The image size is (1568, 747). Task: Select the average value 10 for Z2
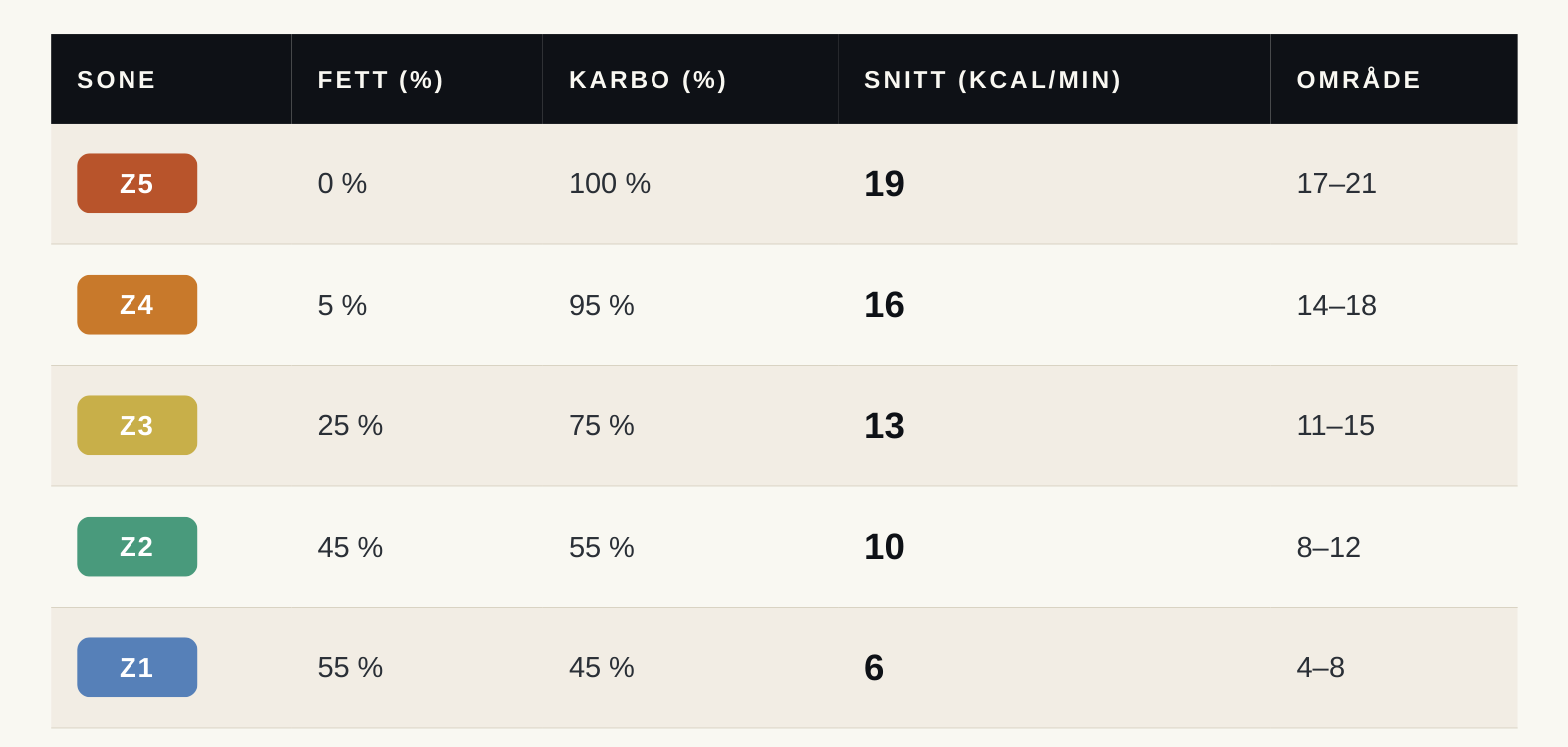pos(884,547)
